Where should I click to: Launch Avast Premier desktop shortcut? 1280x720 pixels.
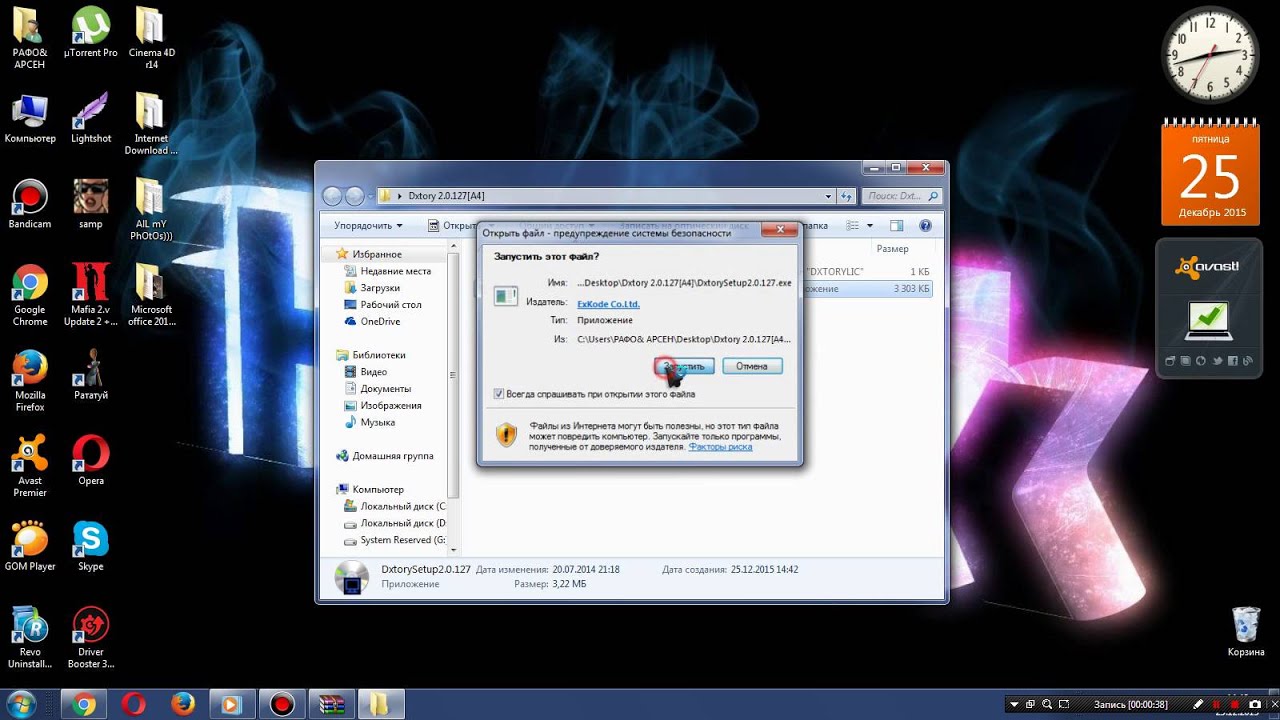[30, 467]
